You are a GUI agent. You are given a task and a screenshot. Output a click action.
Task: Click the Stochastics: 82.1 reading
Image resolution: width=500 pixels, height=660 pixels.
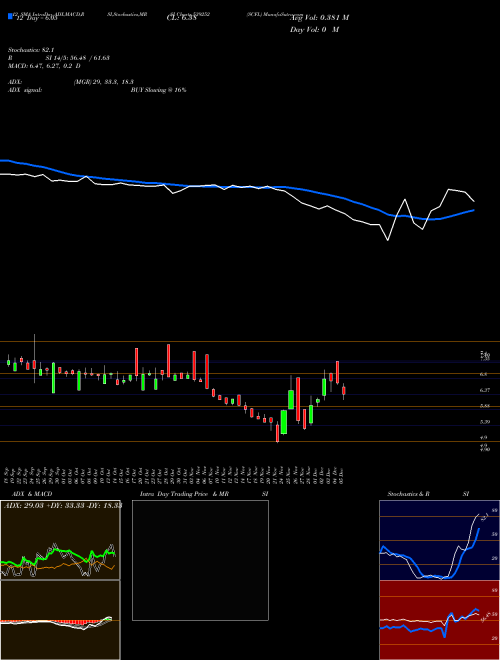(x=29, y=50)
